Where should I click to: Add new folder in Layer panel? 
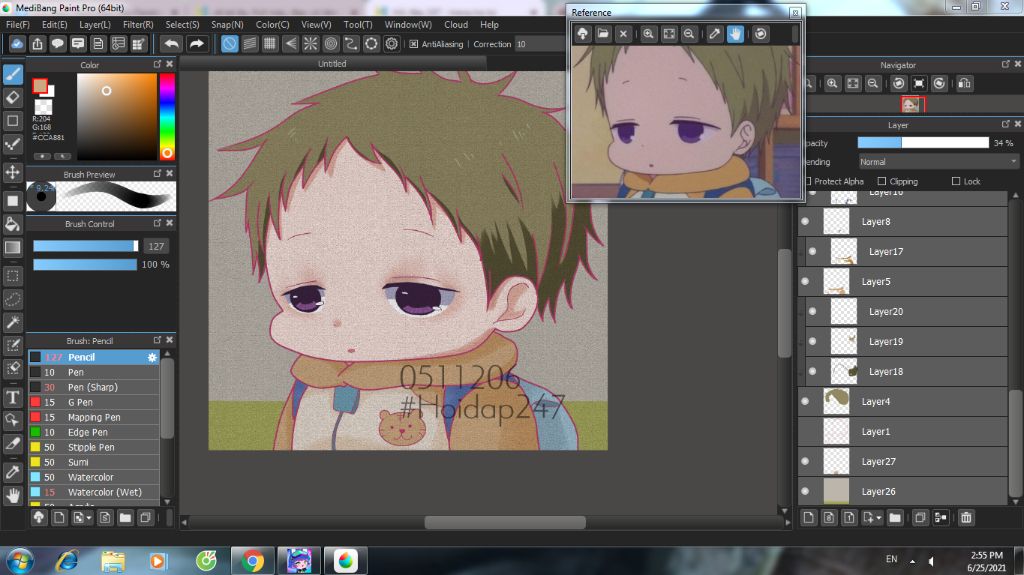[895, 518]
